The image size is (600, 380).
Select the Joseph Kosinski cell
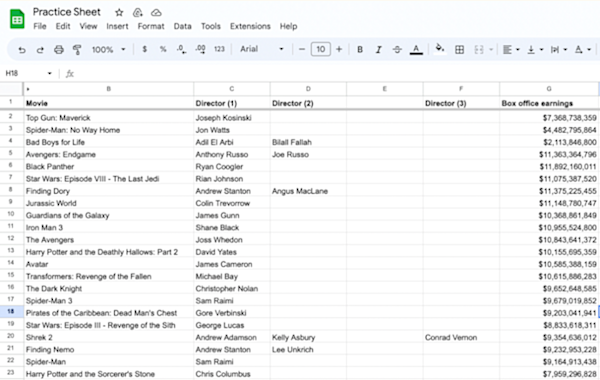pos(232,117)
